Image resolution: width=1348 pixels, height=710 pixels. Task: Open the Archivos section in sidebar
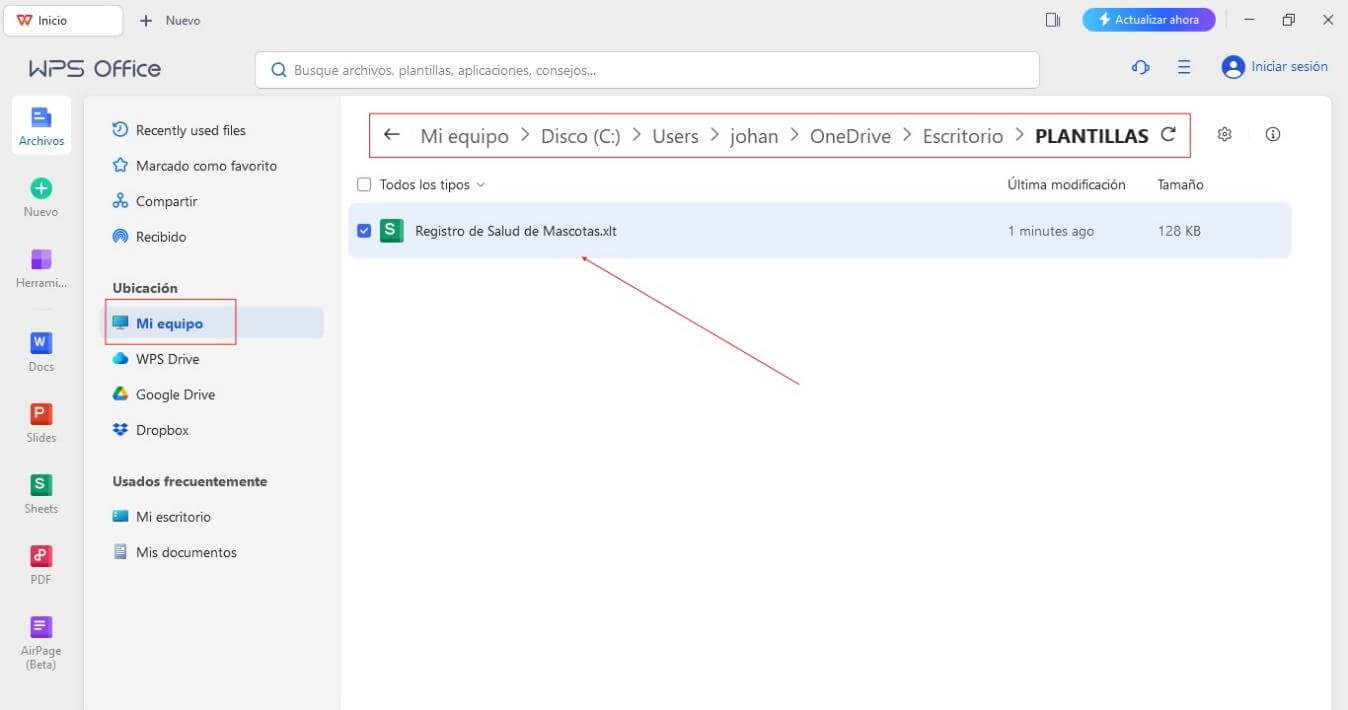(x=41, y=126)
